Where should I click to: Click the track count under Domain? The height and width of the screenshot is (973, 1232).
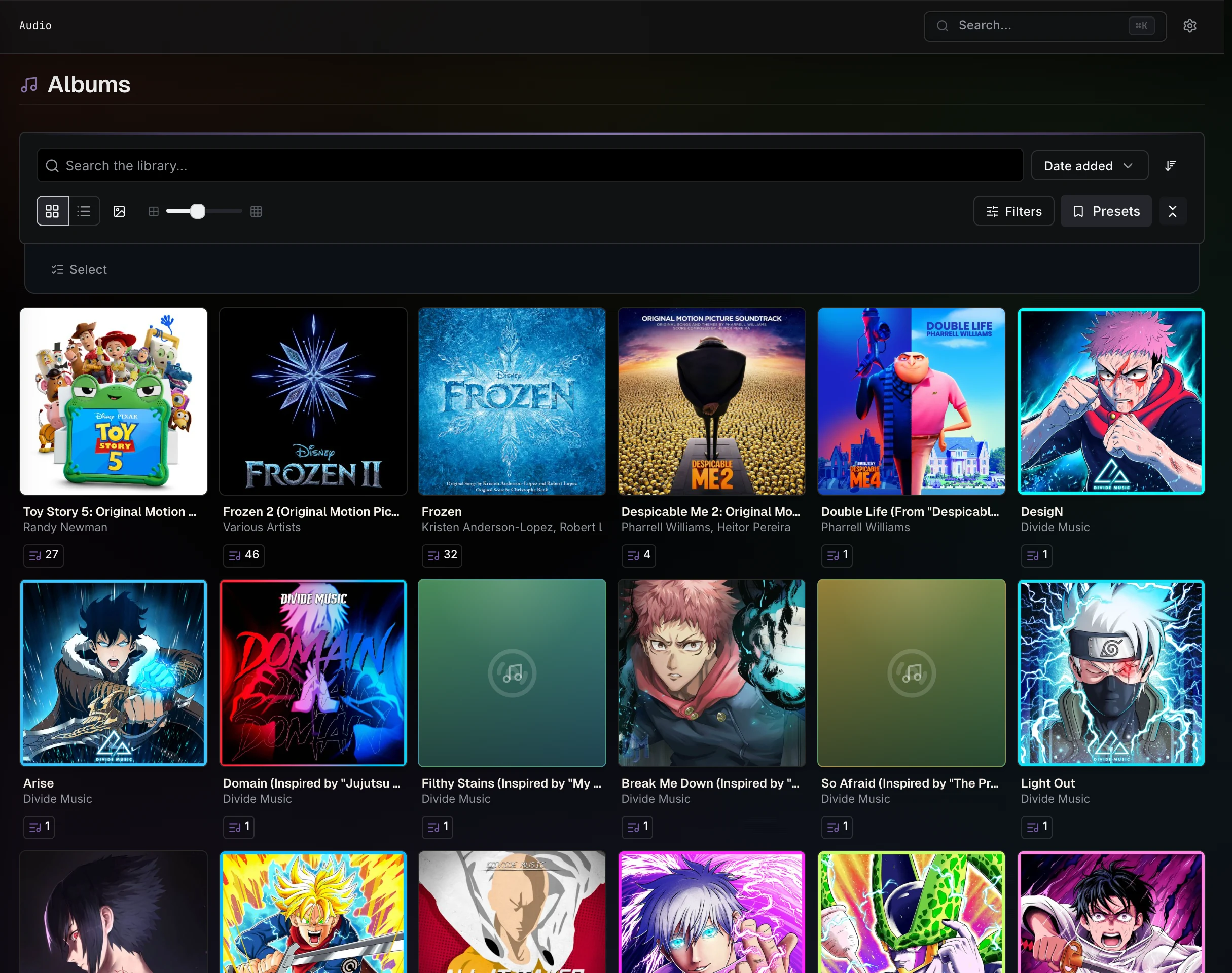pyautogui.click(x=238, y=827)
